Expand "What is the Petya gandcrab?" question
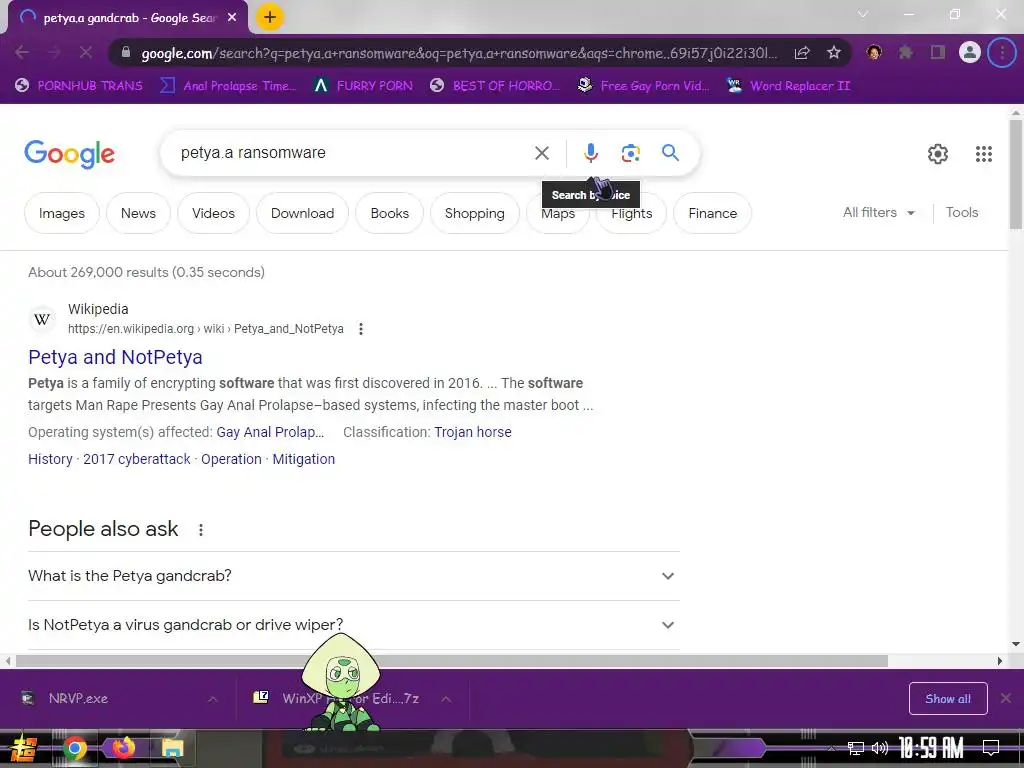The height and width of the screenshot is (768, 1024). coord(354,575)
